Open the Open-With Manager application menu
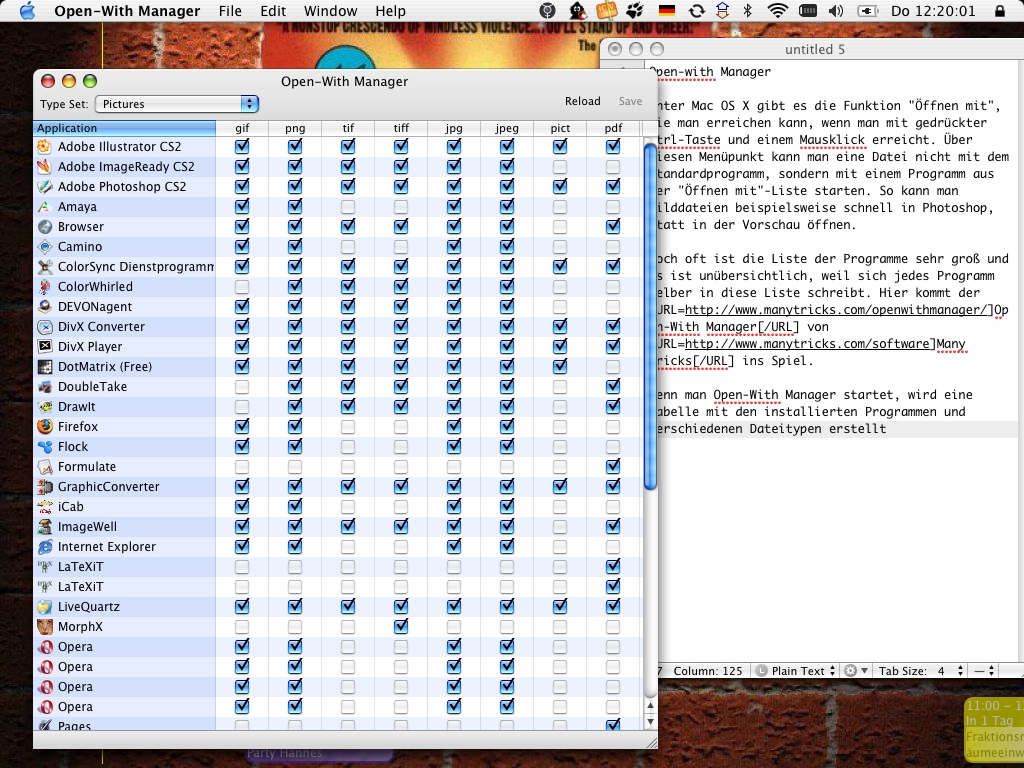 pos(127,11)
